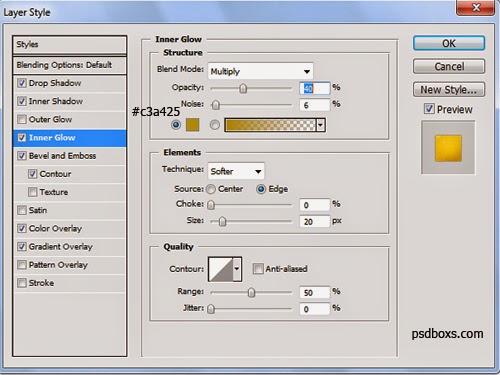The height and width of the screenshot is (375, 500).
Task: Enable the Satin checkbox
Action: tap(22, 210)
